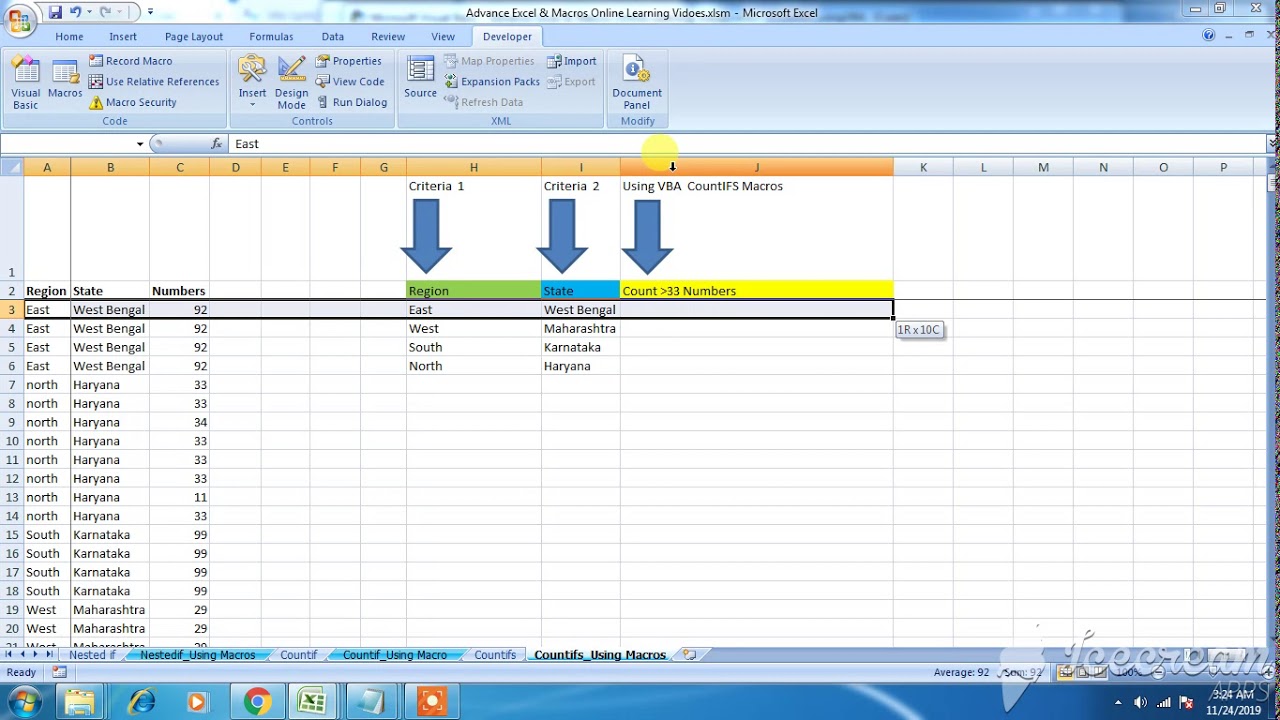Click the Insert Function fx button

(x=217, y=144)
